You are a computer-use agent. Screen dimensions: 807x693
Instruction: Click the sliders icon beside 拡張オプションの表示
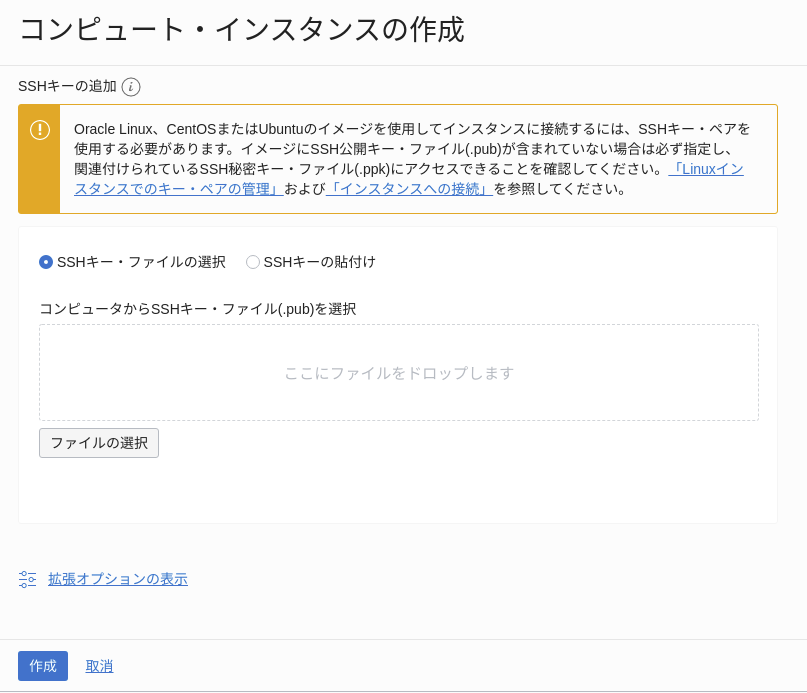pos(27,579)
